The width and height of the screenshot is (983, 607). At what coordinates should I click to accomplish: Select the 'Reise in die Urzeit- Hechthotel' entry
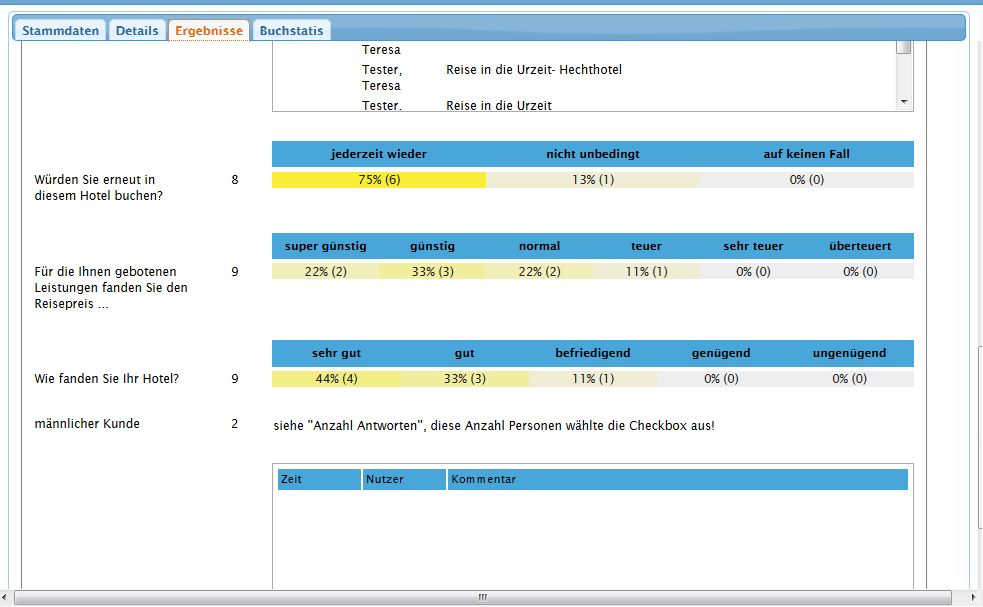click(534, 70)
